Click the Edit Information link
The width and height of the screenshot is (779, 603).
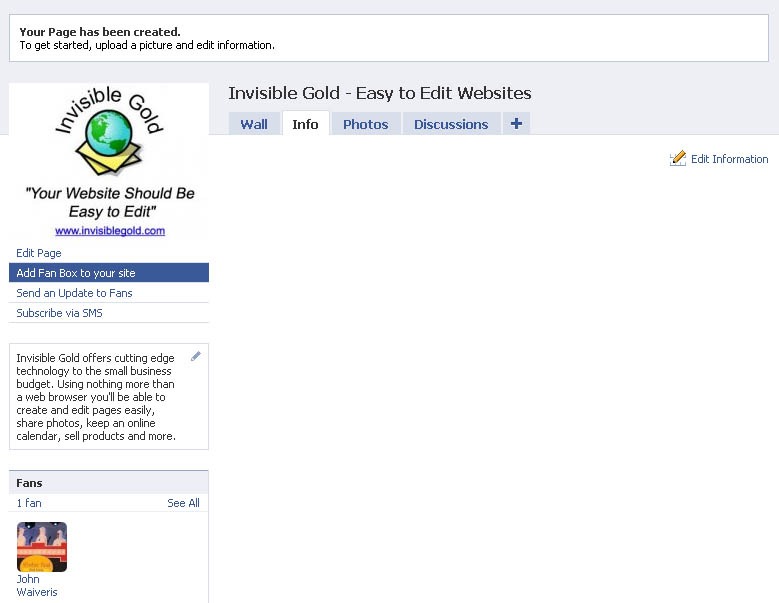(x=729, y=159)
